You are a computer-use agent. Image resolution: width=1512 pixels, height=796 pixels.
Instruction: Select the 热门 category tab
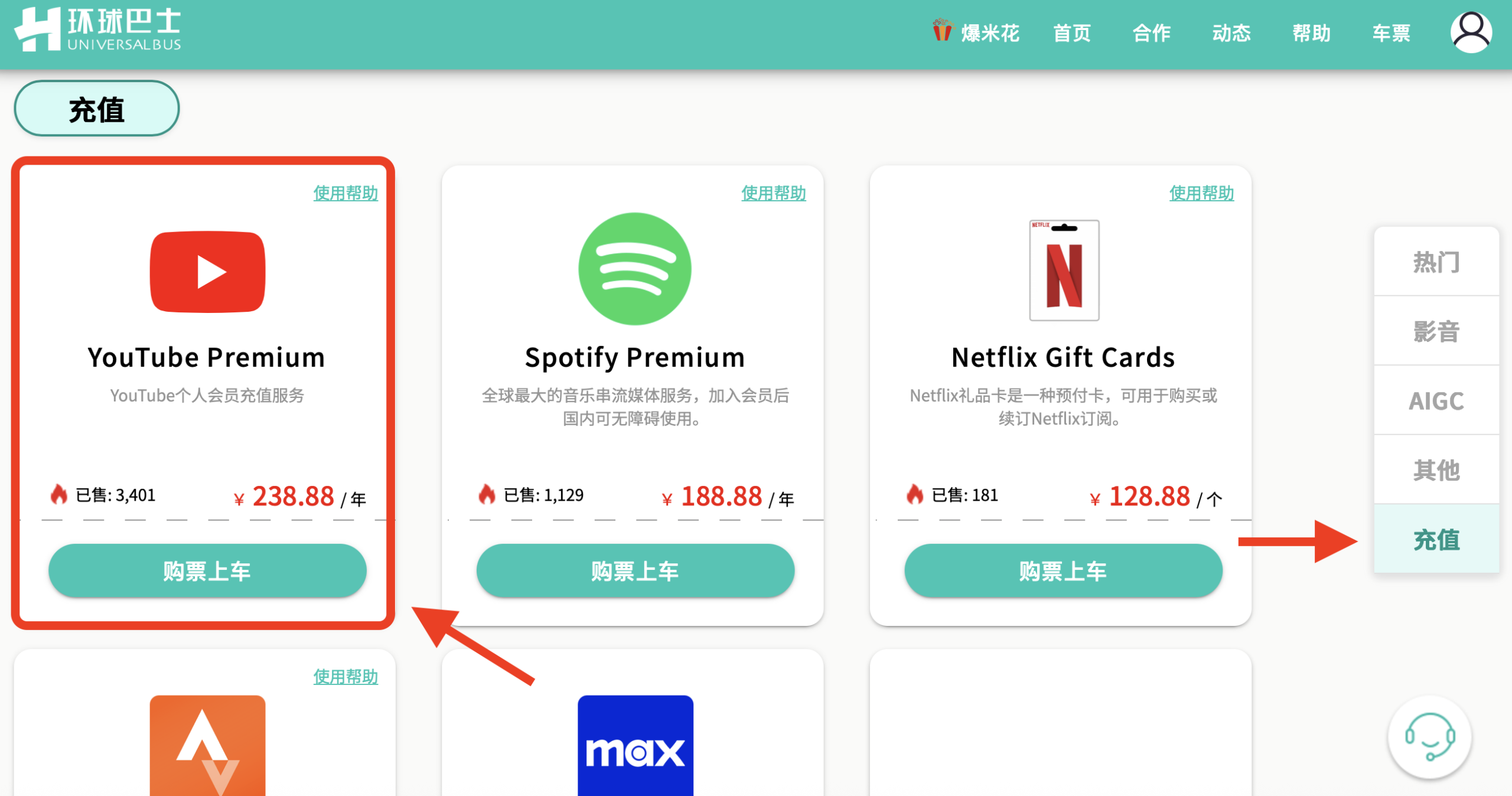1436,262
